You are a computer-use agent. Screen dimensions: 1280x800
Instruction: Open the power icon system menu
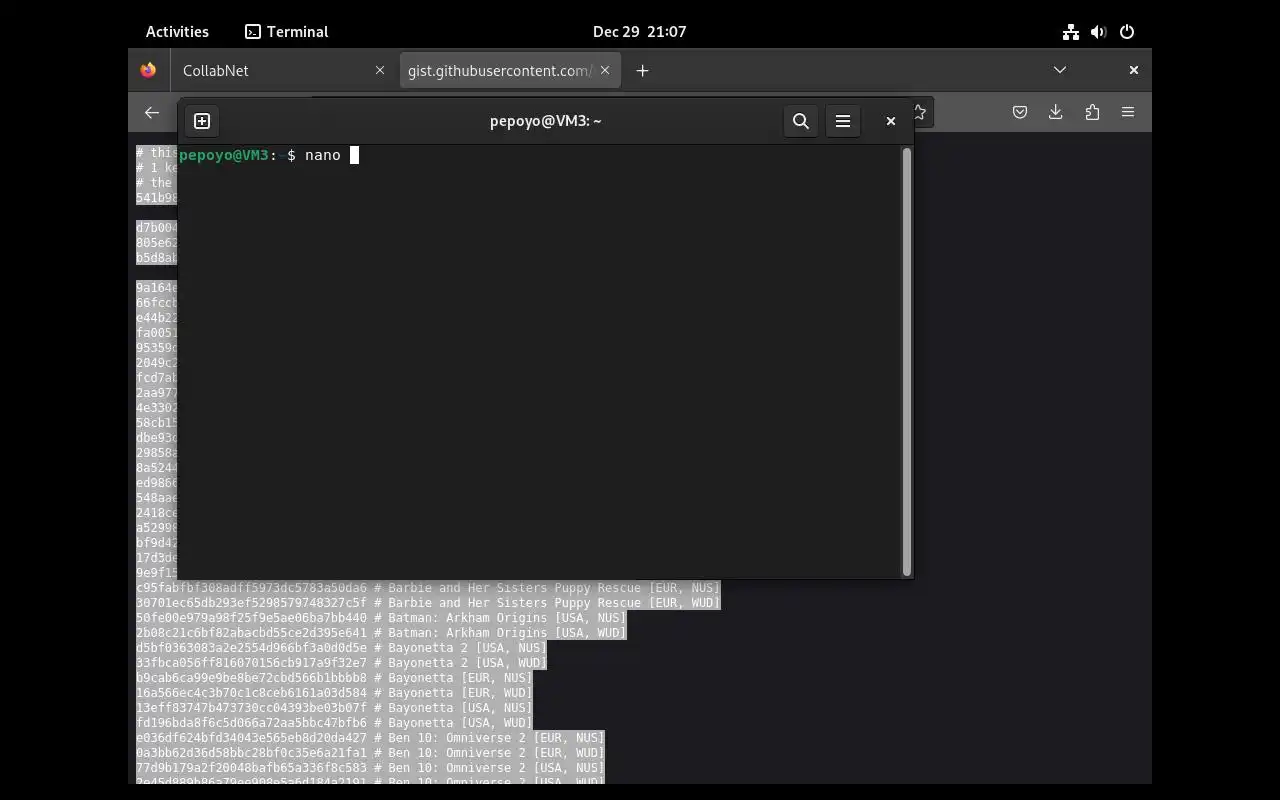click(1127, 32)
